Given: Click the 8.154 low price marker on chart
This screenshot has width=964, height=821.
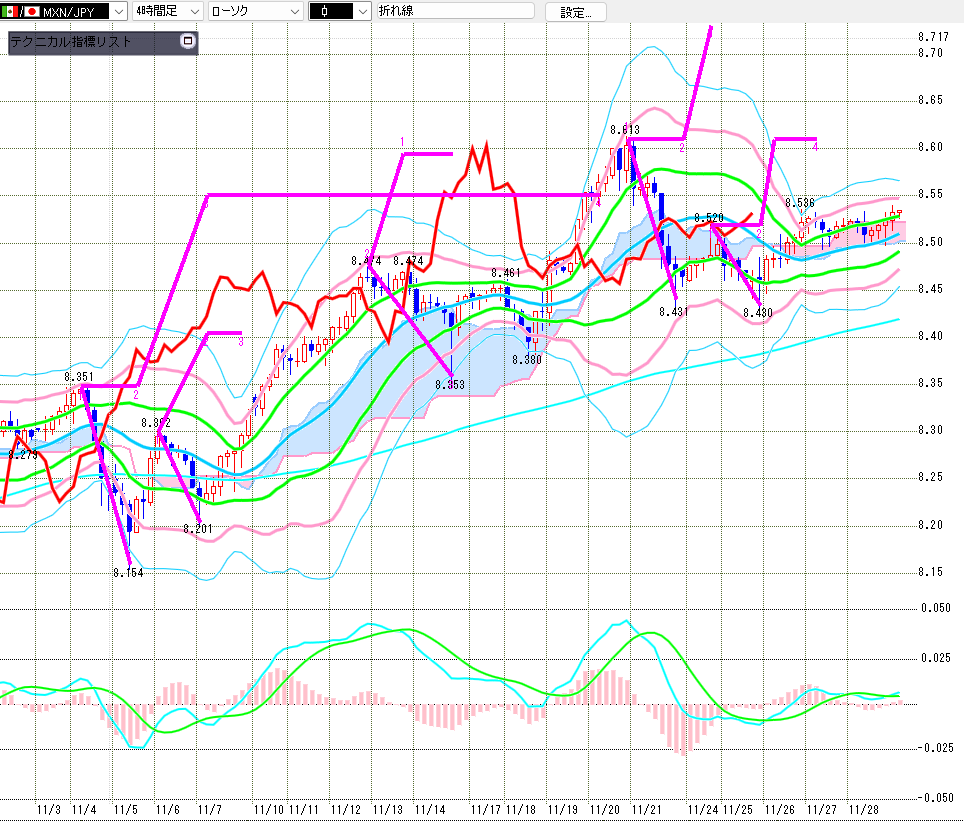Looking at the screenshot, I should click(128, 573).
